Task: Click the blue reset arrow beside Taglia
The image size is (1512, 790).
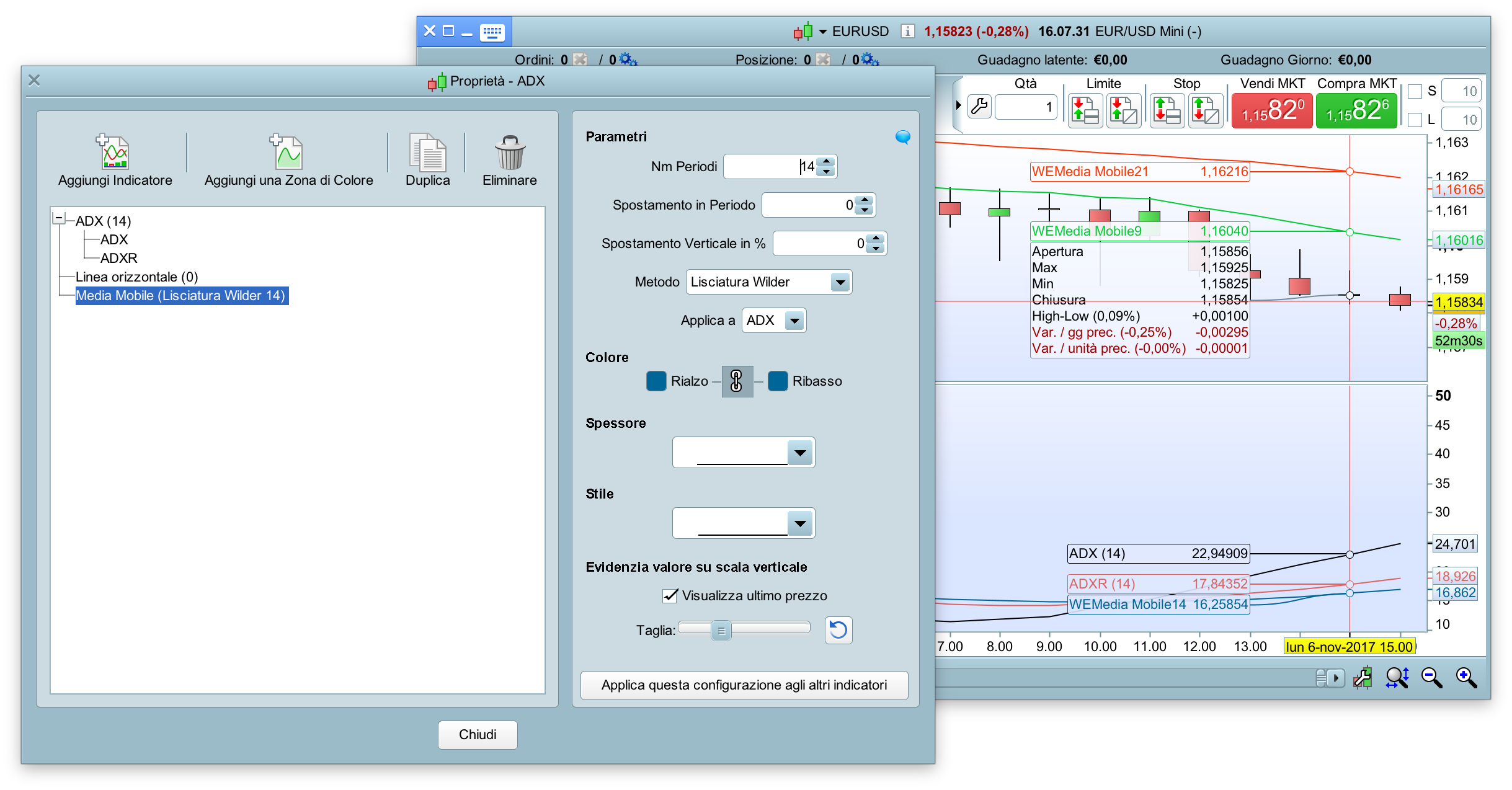Action: coord(838,630)
